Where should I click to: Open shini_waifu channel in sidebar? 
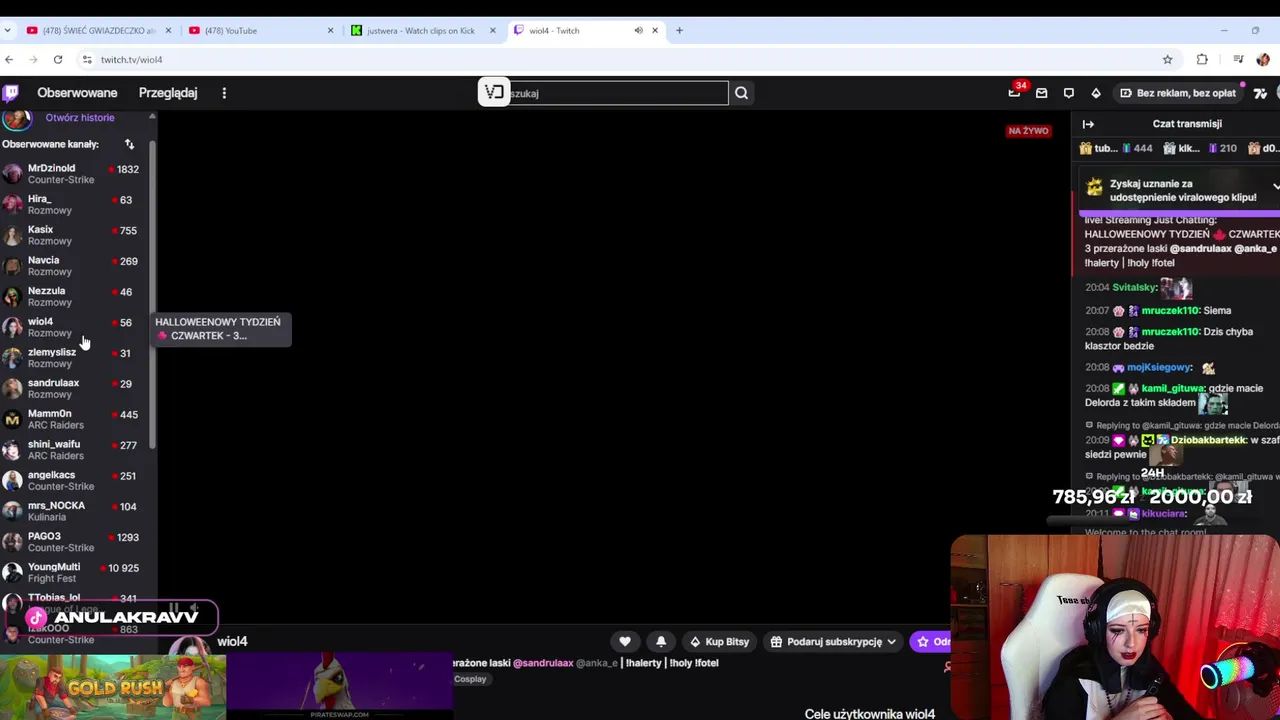click(x=75, y=450)
